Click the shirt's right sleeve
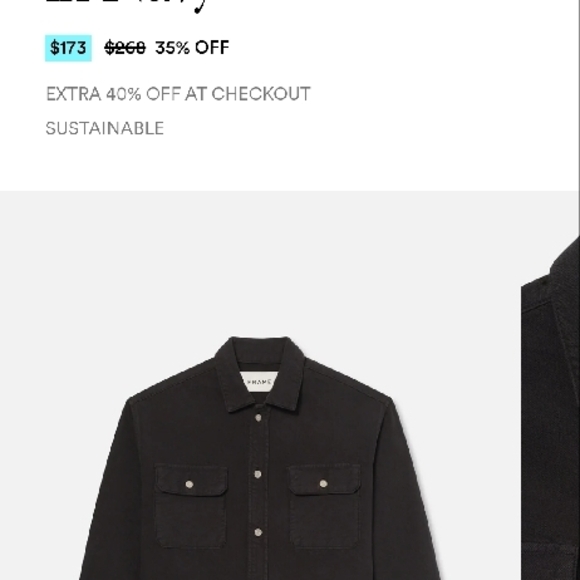Screen dimensions: 580x580 click(411, 492)
